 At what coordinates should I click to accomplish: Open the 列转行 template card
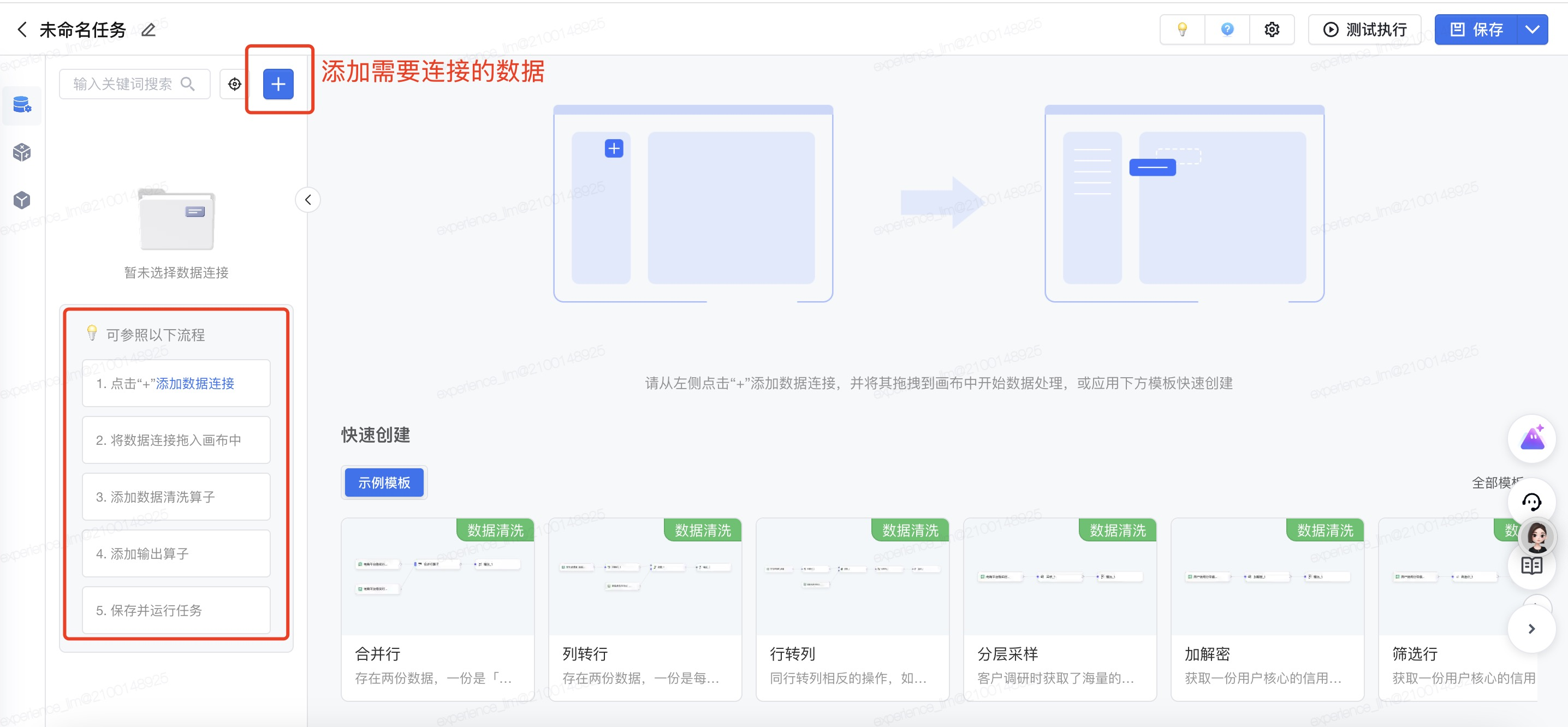point(645,609)
